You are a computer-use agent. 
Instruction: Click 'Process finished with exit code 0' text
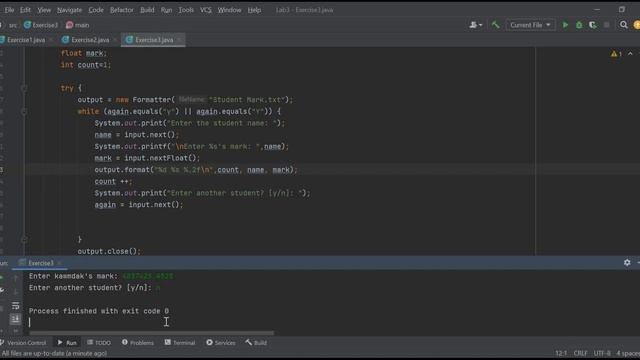coord(99,311)
